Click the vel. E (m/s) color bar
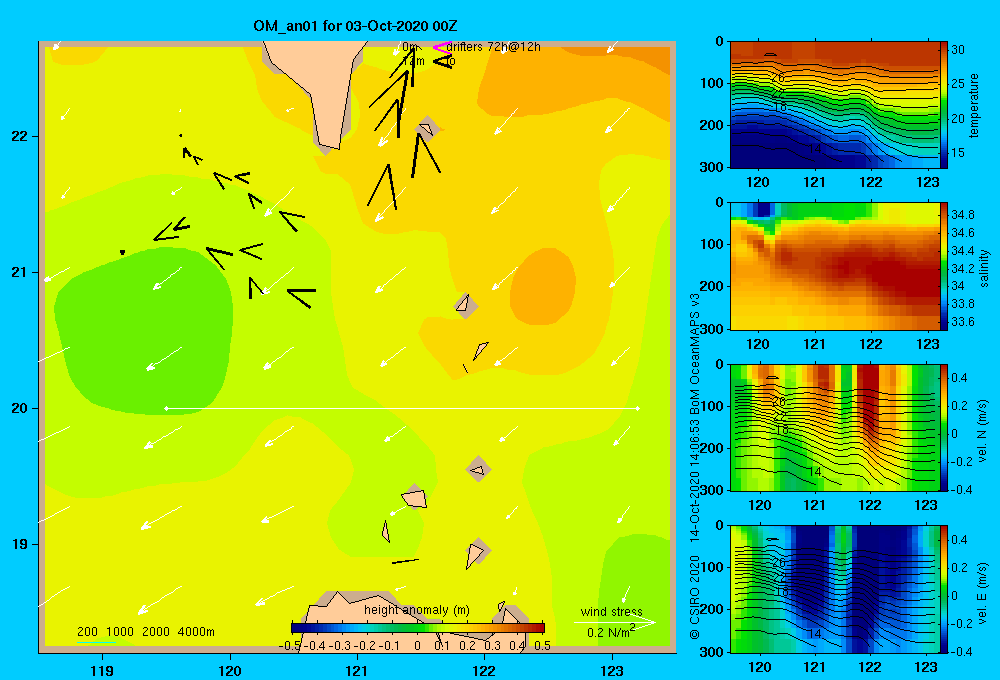Viewport: 1000px width, 680px height. coord(944,589)
